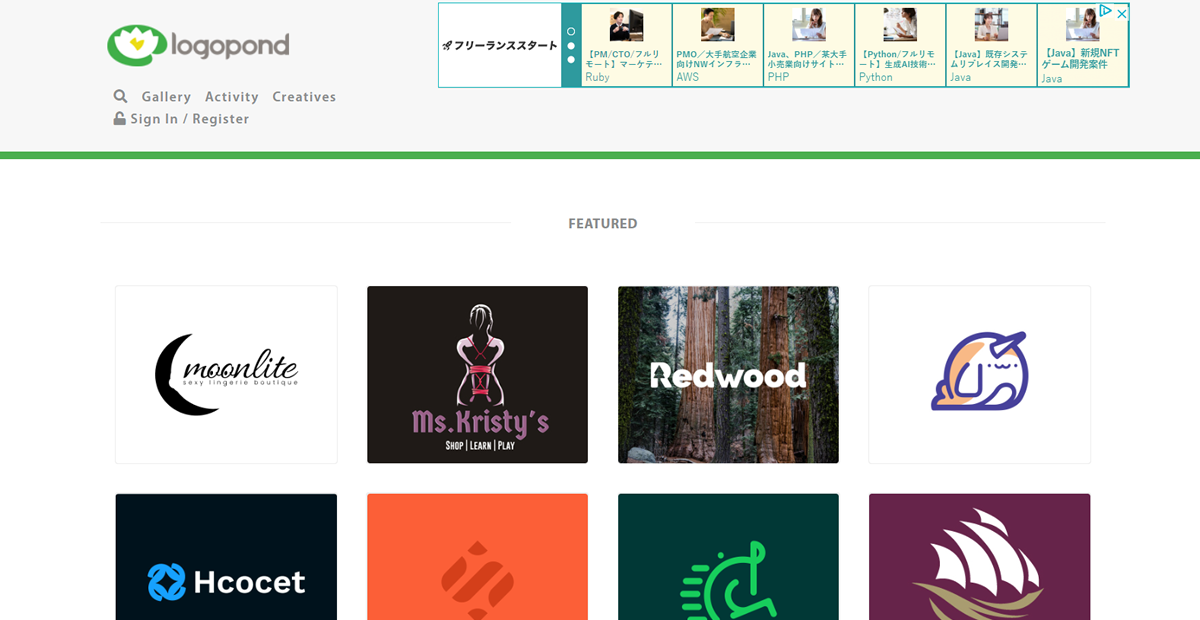This screenshot has height=620, width=1200.
Task: Click the PMO／大手航空企業 ad title
Action: (x=716, y=59)
